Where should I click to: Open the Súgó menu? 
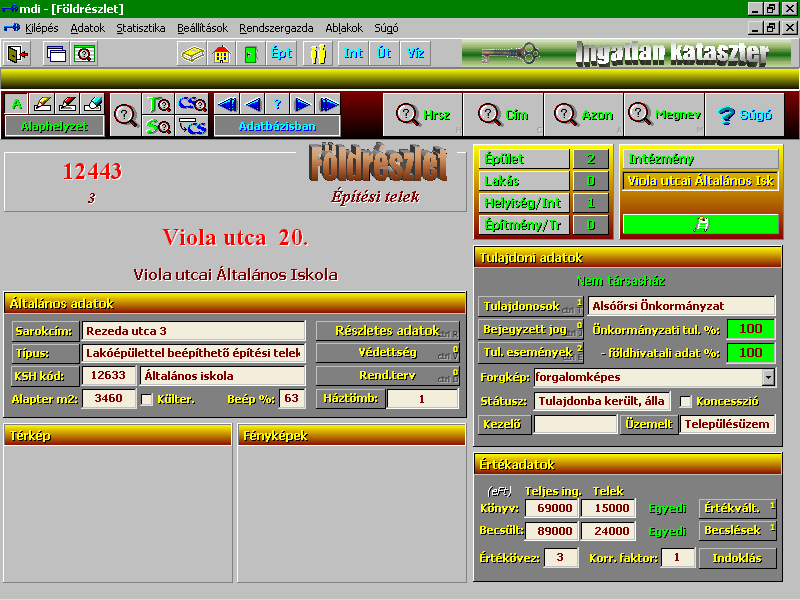386,28
